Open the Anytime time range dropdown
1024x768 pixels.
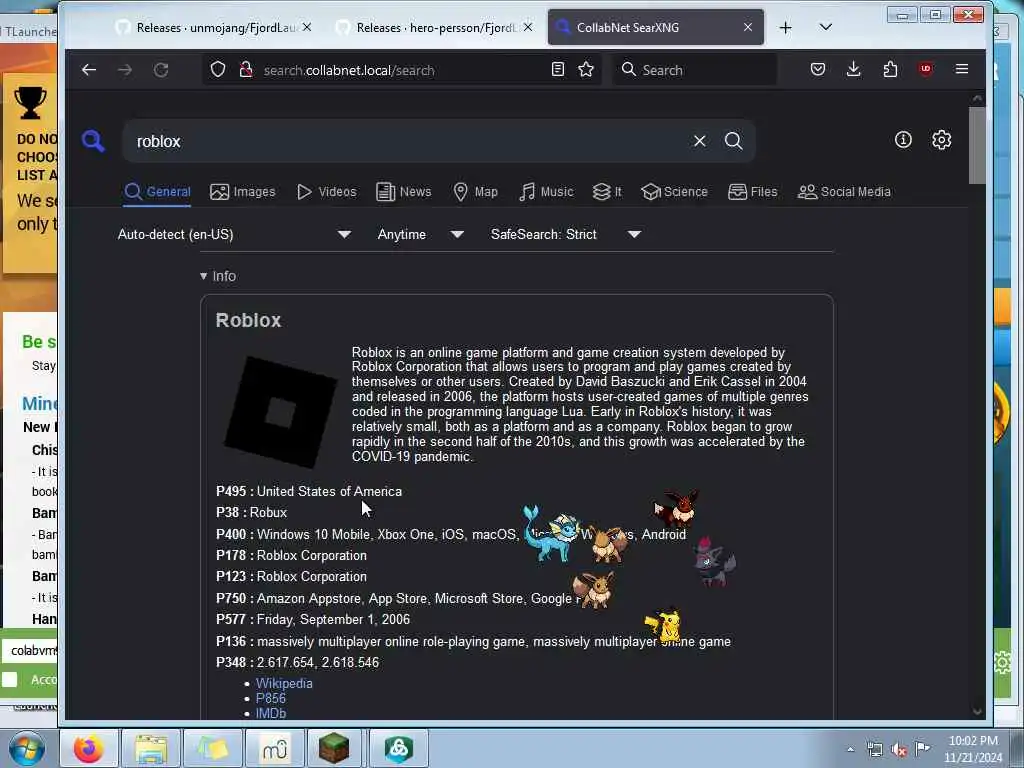pos(421,234)
